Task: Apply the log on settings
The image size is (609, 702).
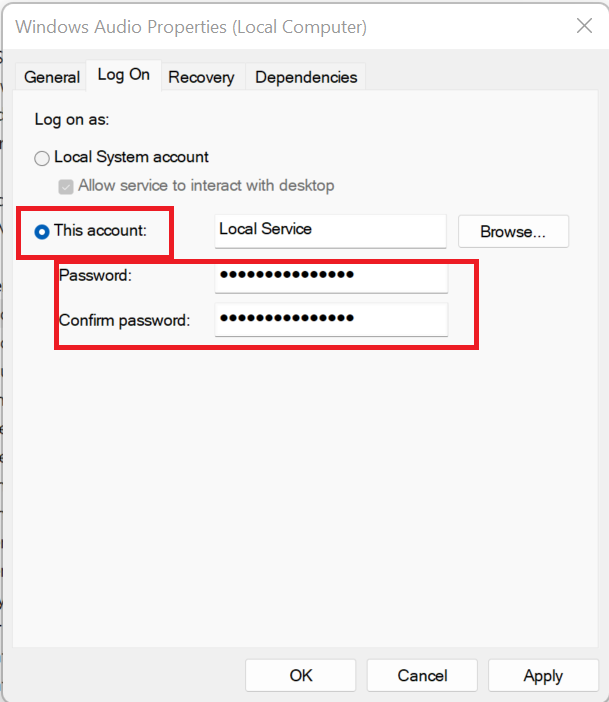Action: coord(543,676)
